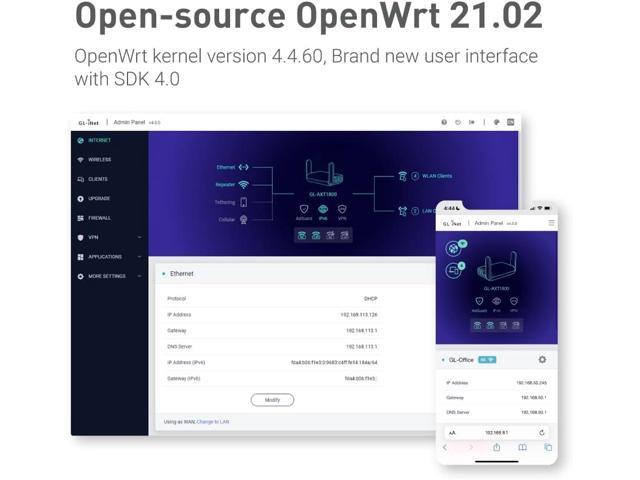
Task: Tap the phone's router image
Action: [x=497, y=265]
